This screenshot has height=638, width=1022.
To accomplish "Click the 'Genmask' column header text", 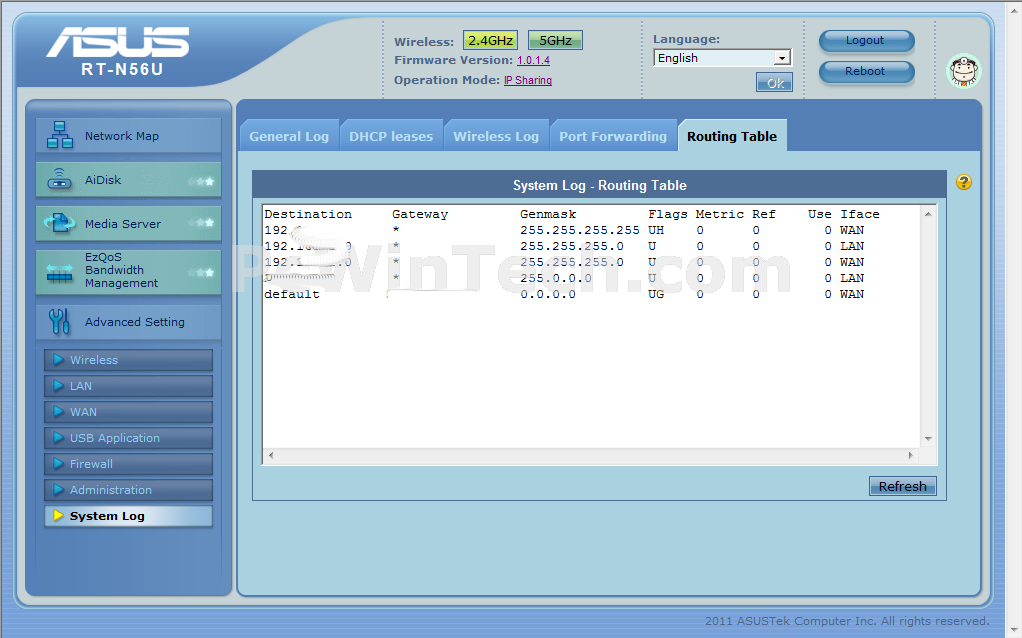I will 548,214.
